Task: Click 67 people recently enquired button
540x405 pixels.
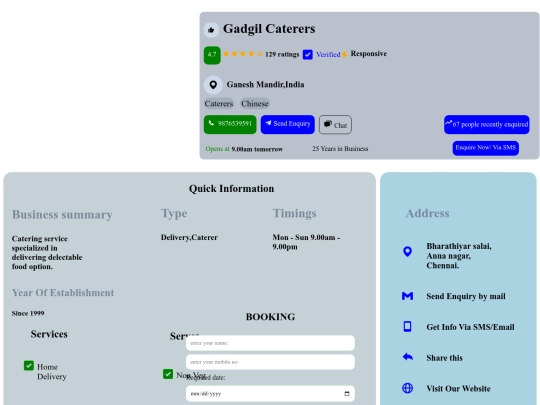Action: 486,125
